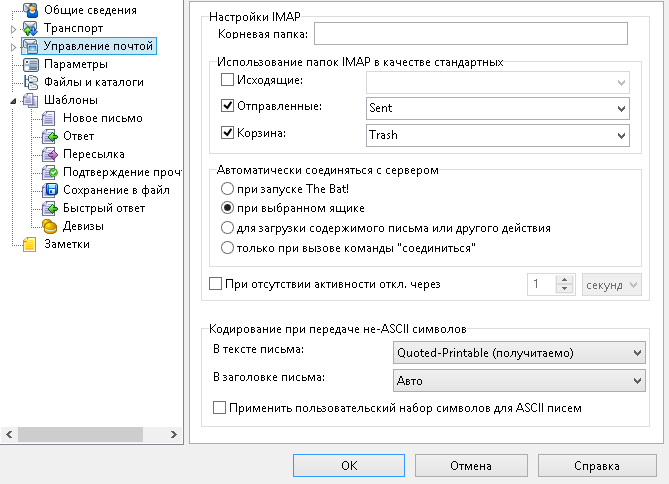Open the Отправленные folder dropdown showing Sent
This screenshot has height=484, width=669.
click(x=497, y=108)
